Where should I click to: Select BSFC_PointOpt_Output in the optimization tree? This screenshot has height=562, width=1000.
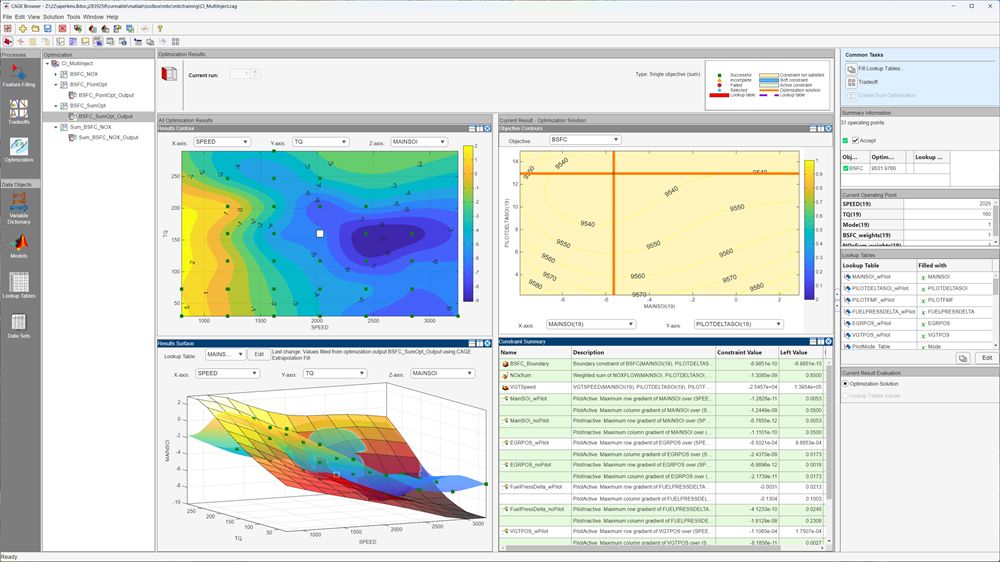[x=105, y=95]
